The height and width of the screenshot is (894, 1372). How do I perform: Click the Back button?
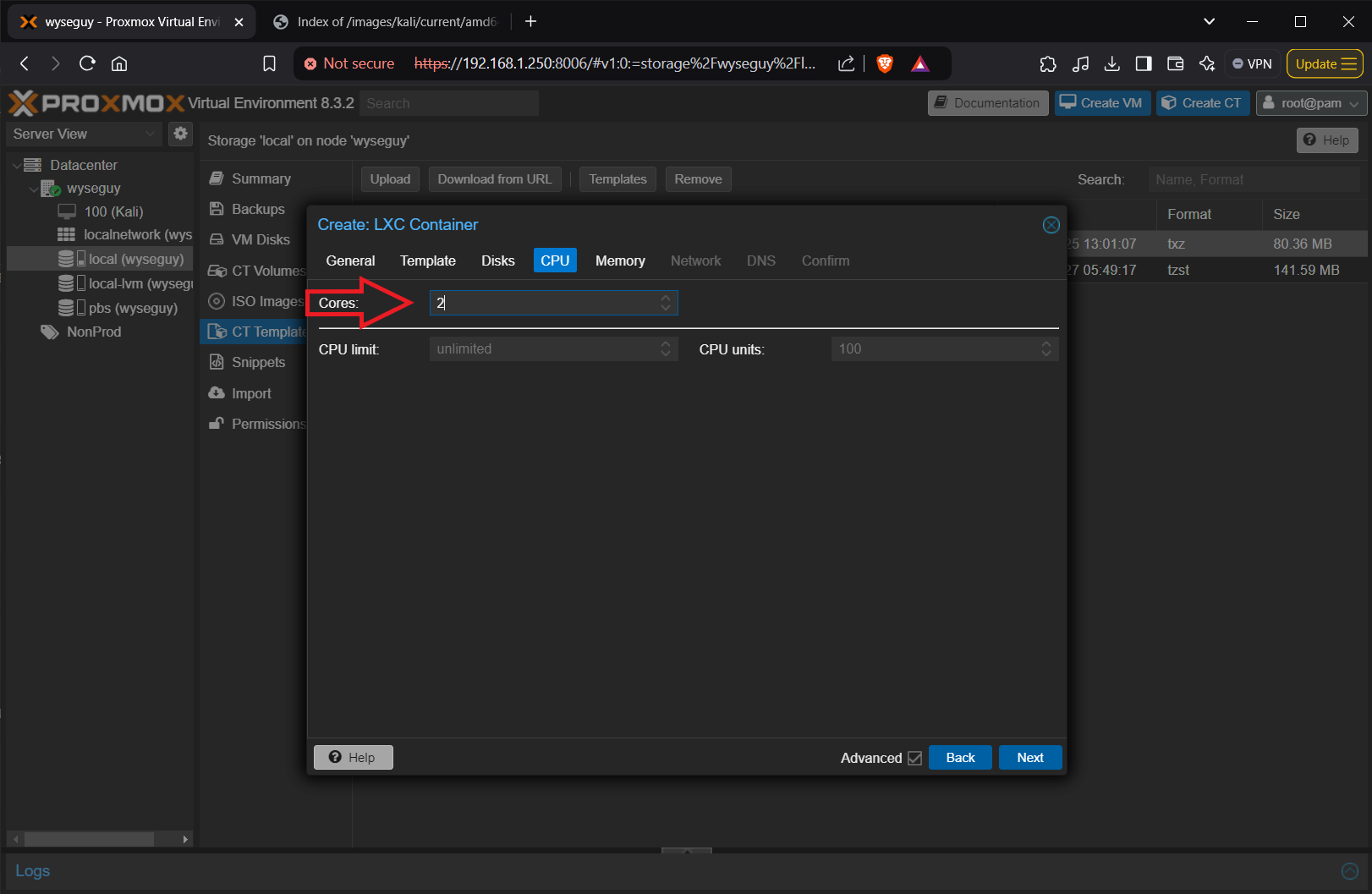coord(960,758)
